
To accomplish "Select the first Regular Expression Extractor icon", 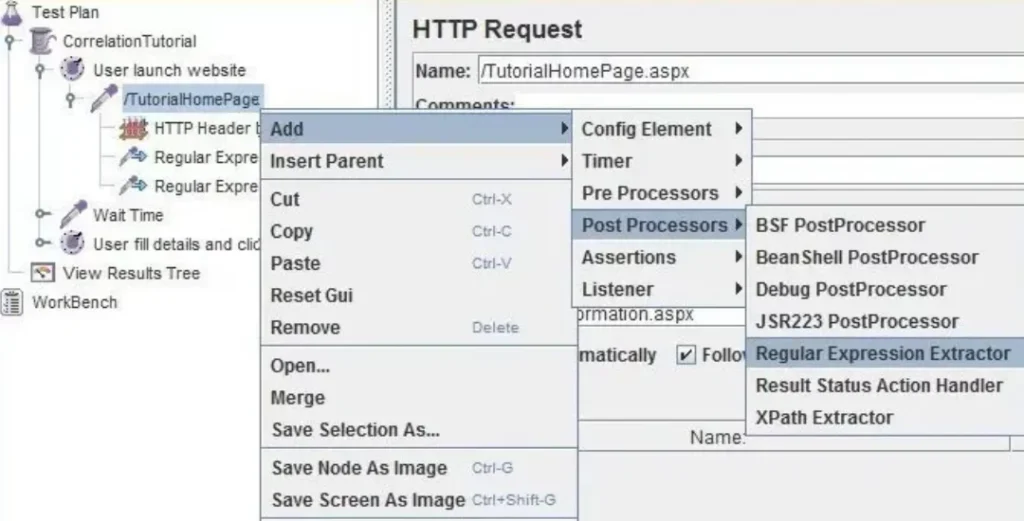I will (x=134, y=158).
